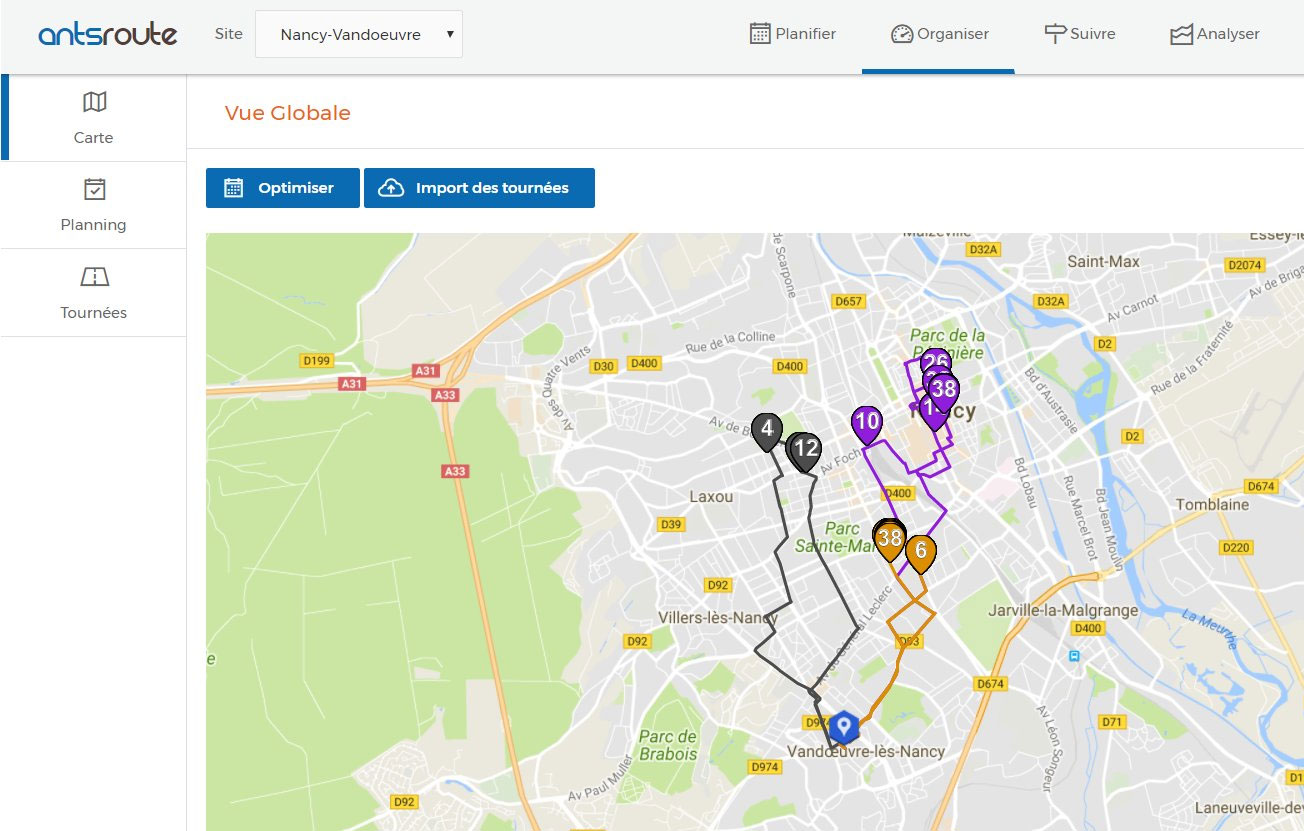Click the Vue Globale heading
The width and height of the screenshot is (1304, 831).
click(288, 113)
